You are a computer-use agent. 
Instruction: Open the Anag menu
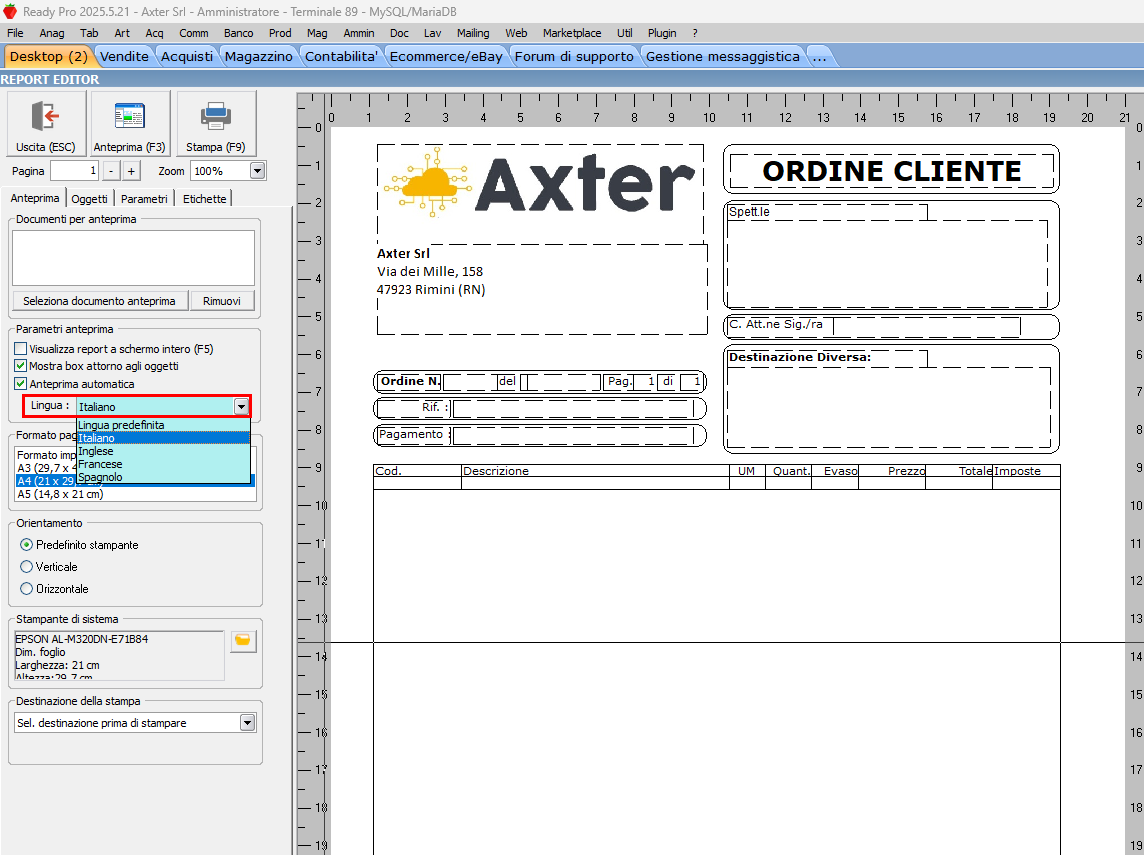[52, 33]
